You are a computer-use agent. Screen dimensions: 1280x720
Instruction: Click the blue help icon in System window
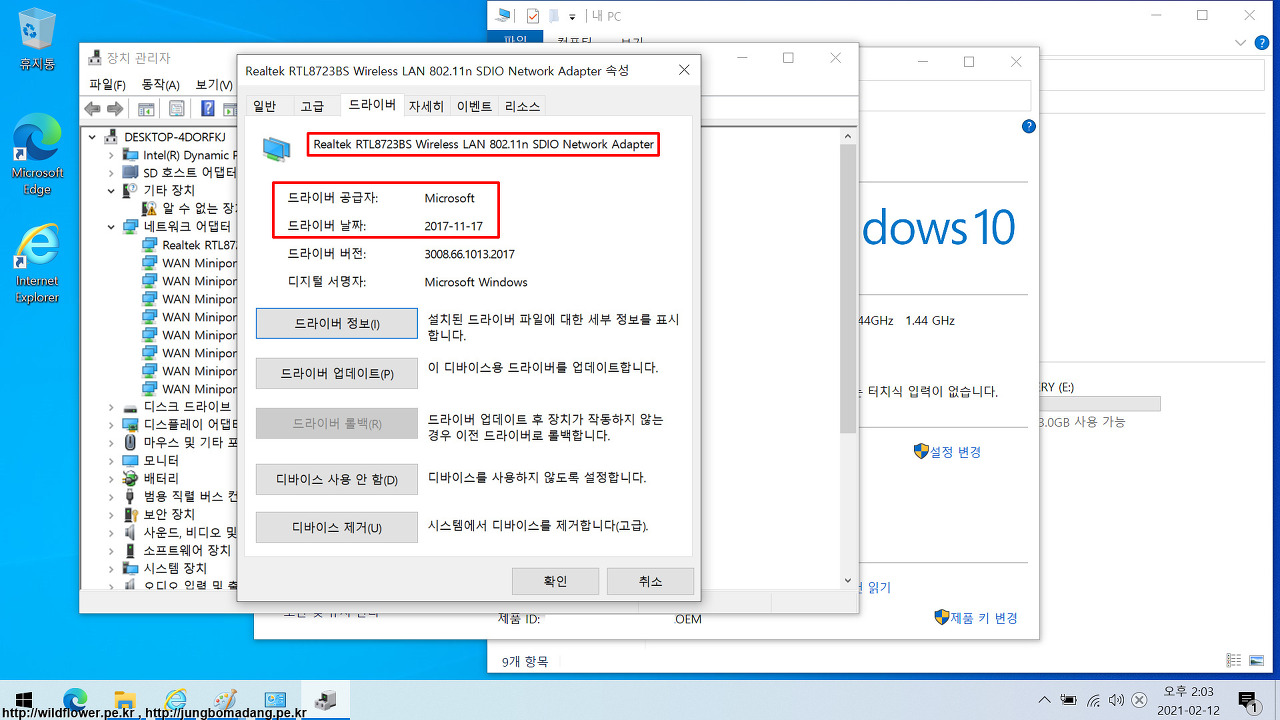1028,126
